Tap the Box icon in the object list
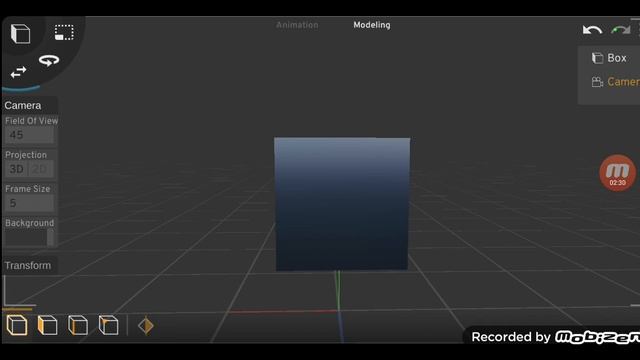640x360 pixels. pos(597,58)
